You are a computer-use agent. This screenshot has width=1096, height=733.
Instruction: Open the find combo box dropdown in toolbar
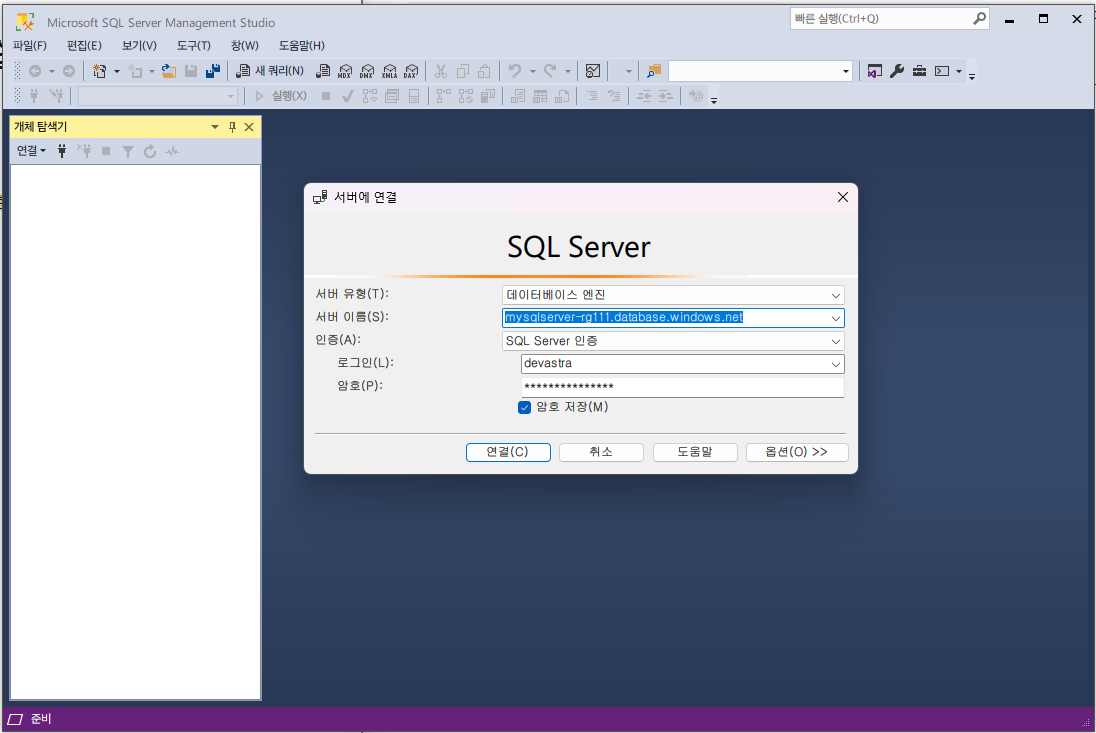point(845,71)
